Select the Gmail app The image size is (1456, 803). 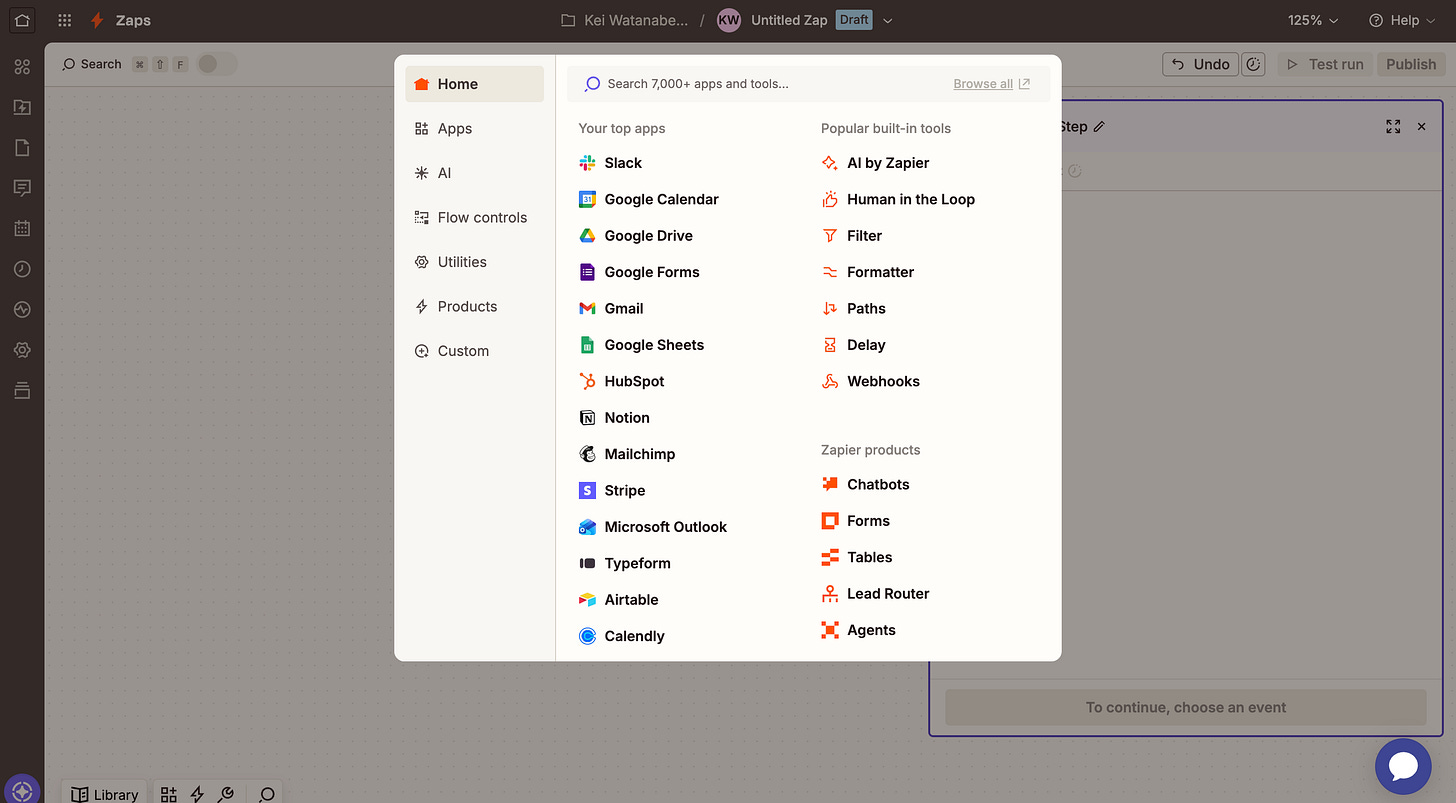(x=611, y=308)
